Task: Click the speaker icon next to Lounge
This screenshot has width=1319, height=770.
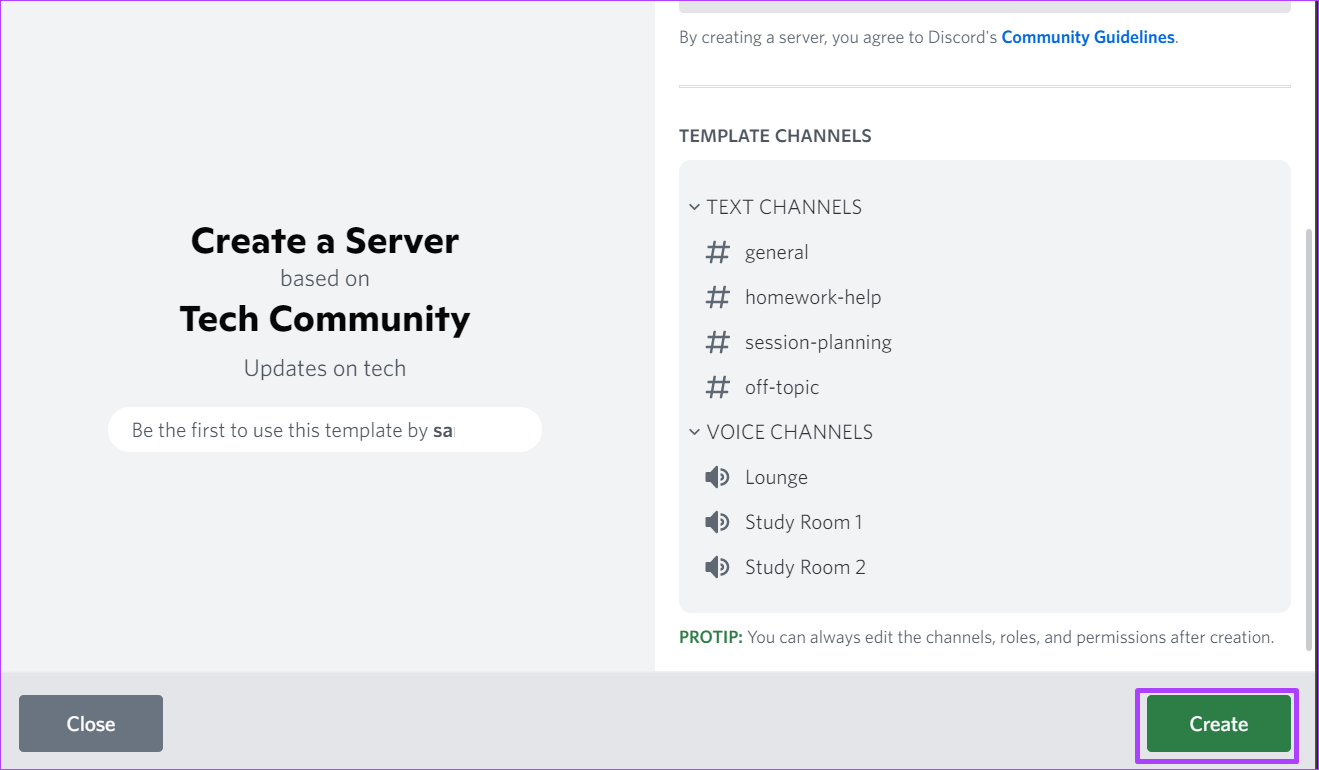Action: 717,477
